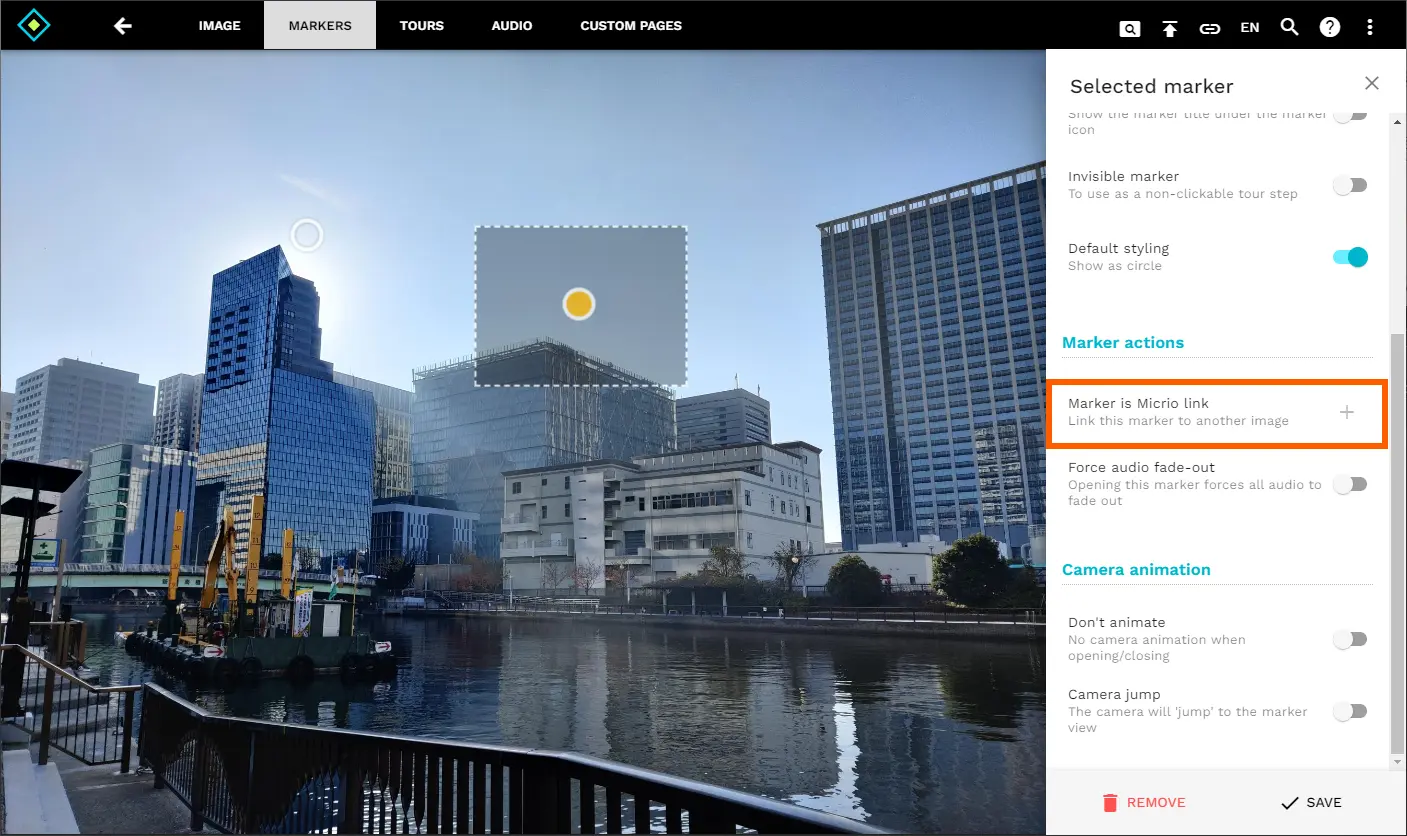Open the help question mark icon
The width and height of the screenshot is (1407, 836).
(x=1329, y=27)
